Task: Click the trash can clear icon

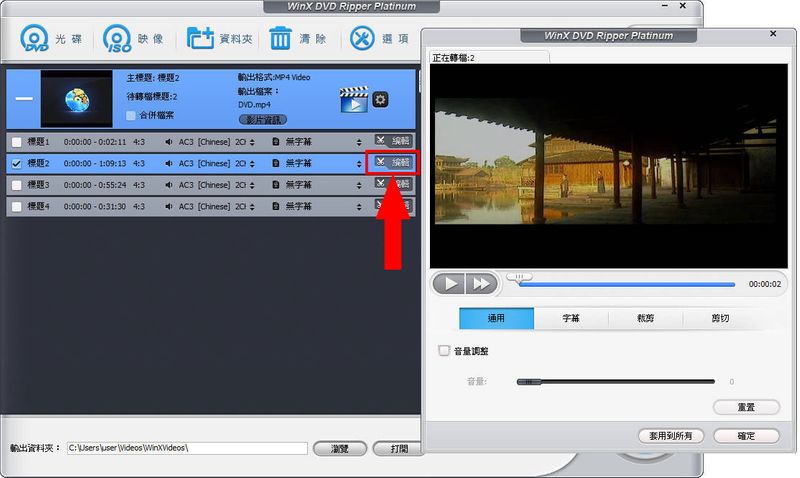Action: [x=280, y=38]
